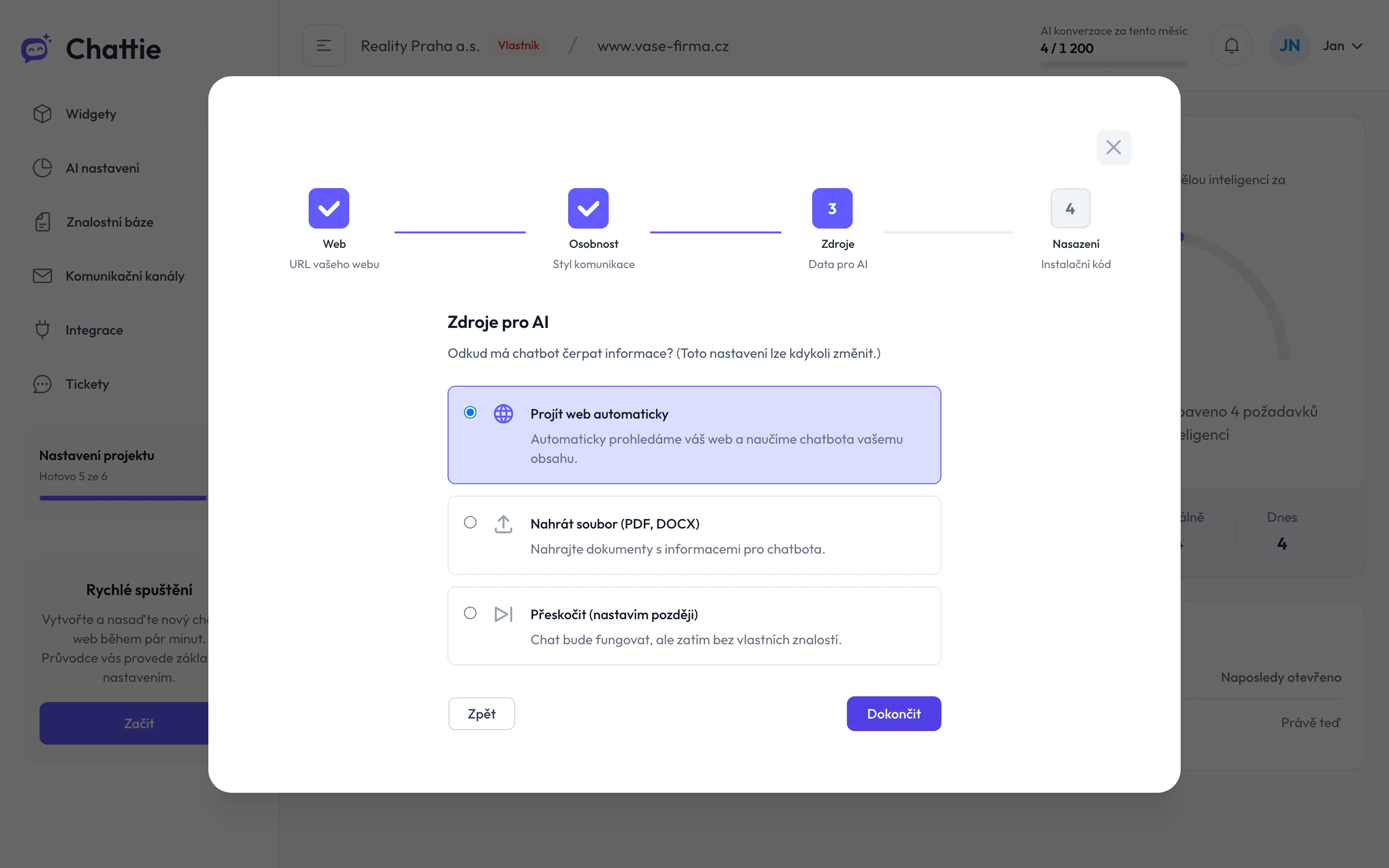Screen dimensions: 1389x868
Task: Click the Chattie logo icon
Action: click(x=36, y=48)
